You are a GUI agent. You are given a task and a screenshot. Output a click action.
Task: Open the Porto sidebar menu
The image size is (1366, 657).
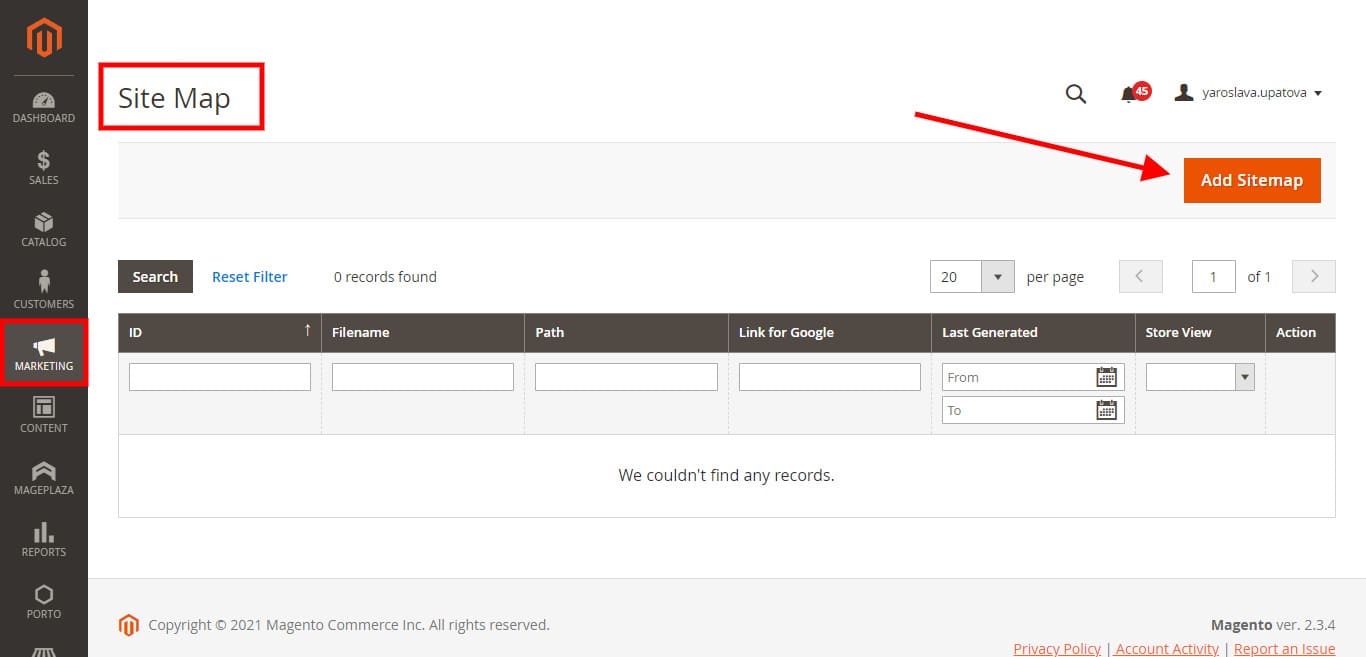[x=44, y=602]
